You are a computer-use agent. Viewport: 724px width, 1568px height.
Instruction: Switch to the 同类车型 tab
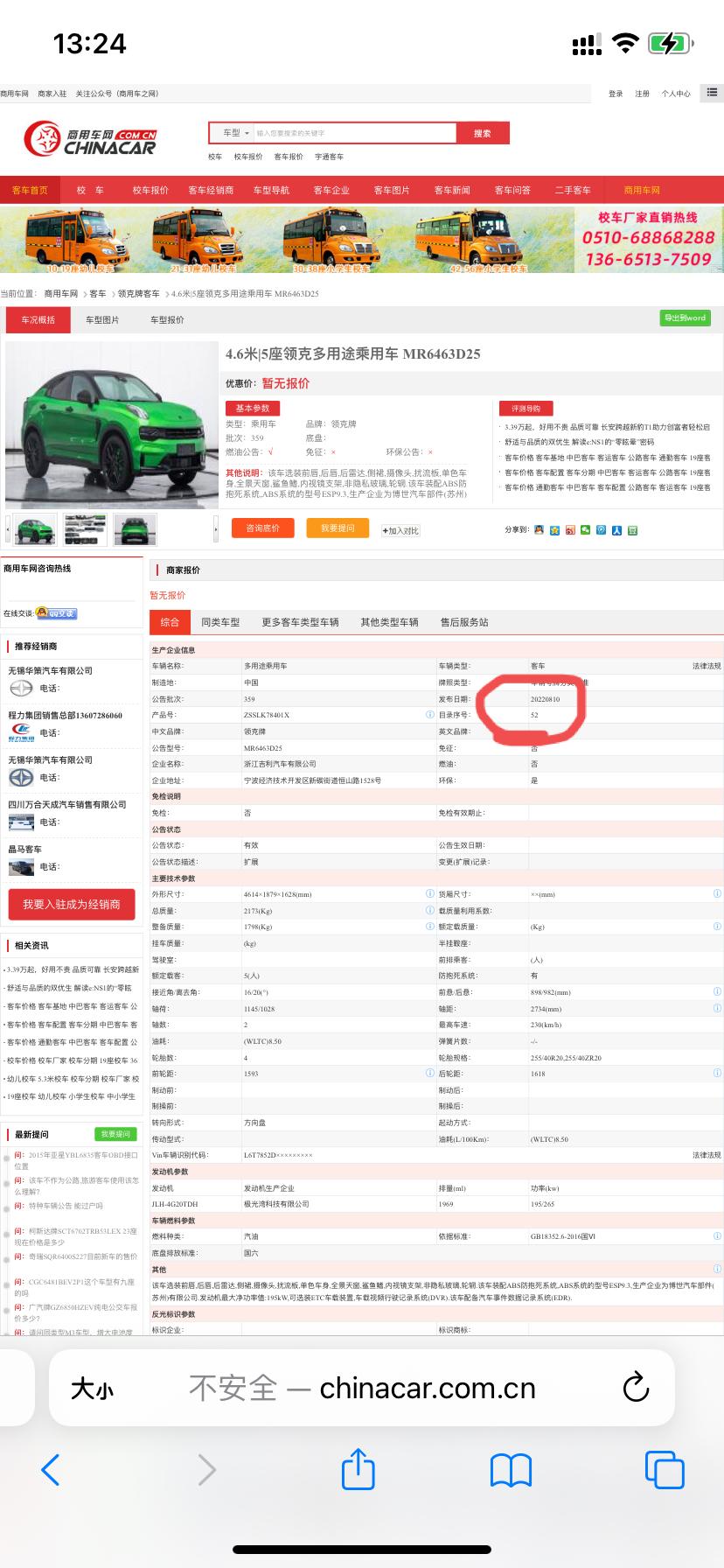(220, 622)
